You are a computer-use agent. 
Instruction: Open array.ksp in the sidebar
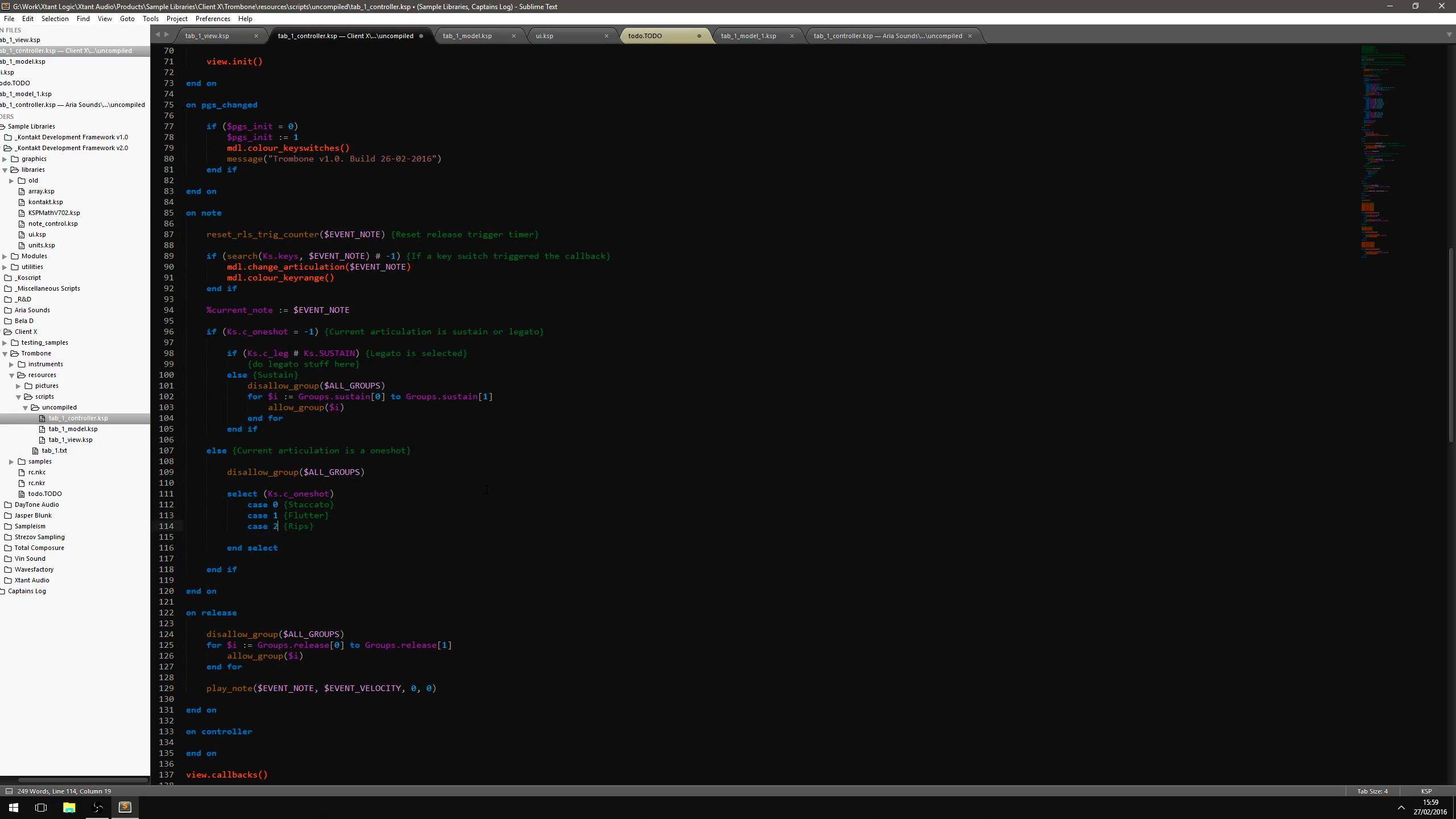coord(41,192)
